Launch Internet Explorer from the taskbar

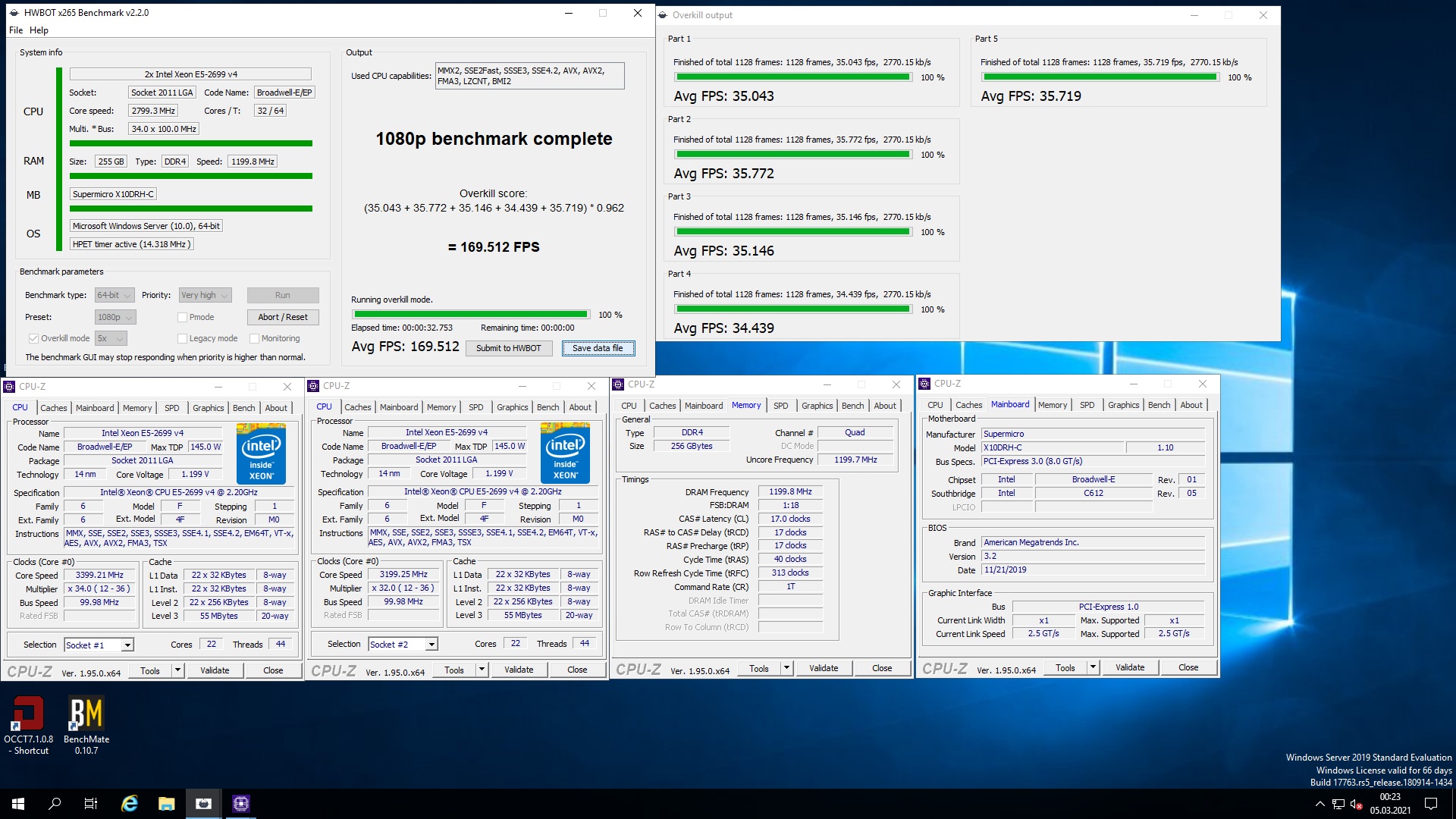point(130,804)
